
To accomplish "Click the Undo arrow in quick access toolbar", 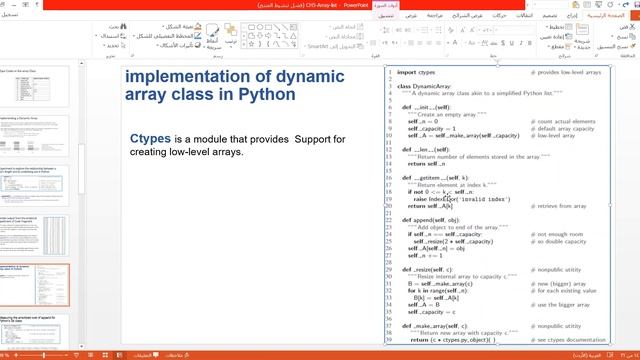I will point(626,4).
